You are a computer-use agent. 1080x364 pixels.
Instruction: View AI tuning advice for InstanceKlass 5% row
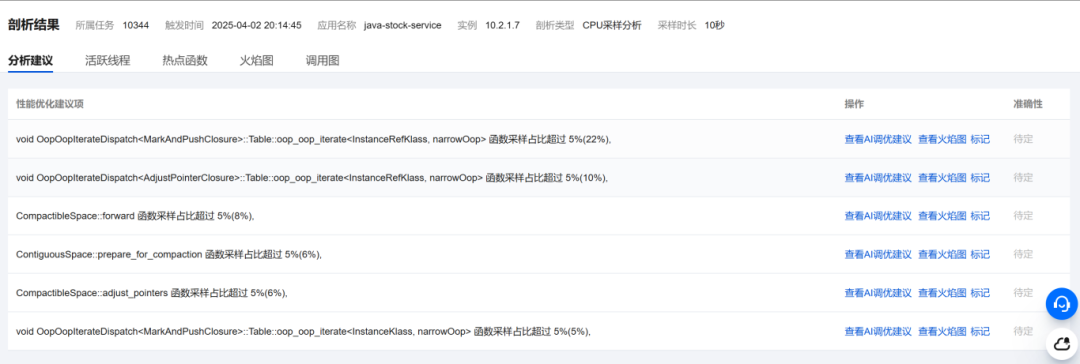(878, 332)
